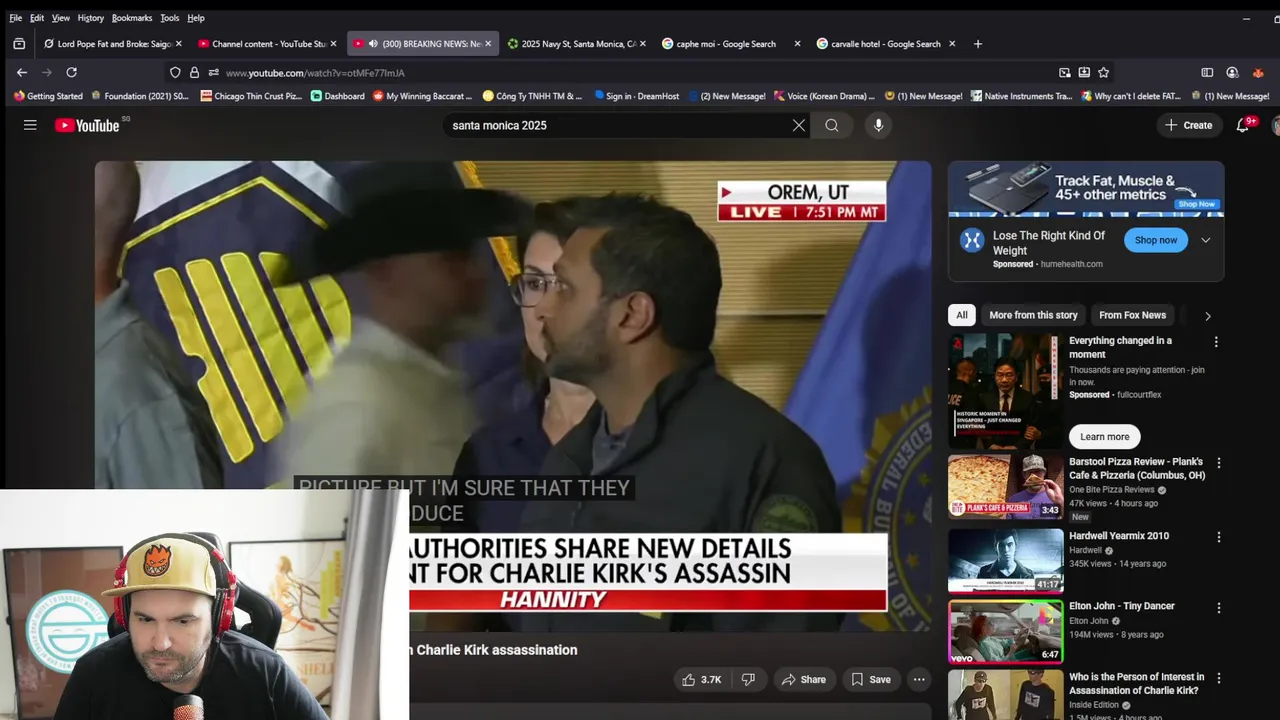Open the Help menu
Screen dimensions: 1280x720
pos(196,18)
